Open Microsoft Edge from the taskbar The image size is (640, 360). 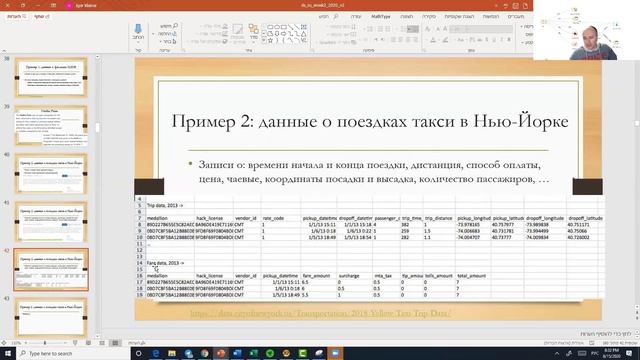pyautogui.click(x=156, y=353)
